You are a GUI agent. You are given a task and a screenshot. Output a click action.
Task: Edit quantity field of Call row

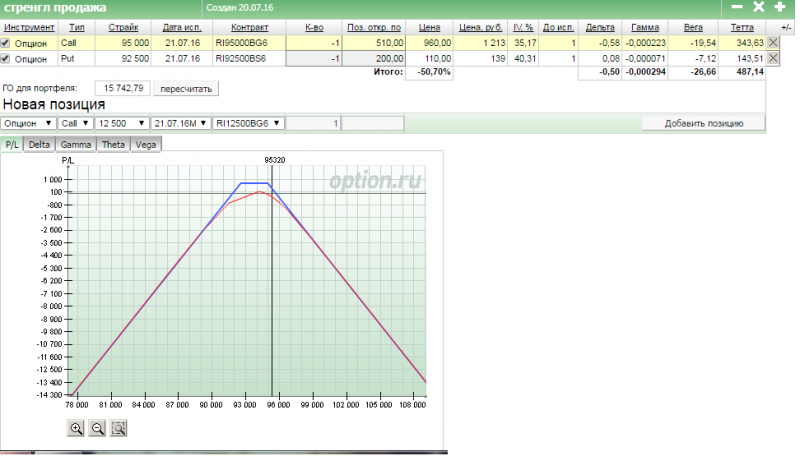pos(314,43)
